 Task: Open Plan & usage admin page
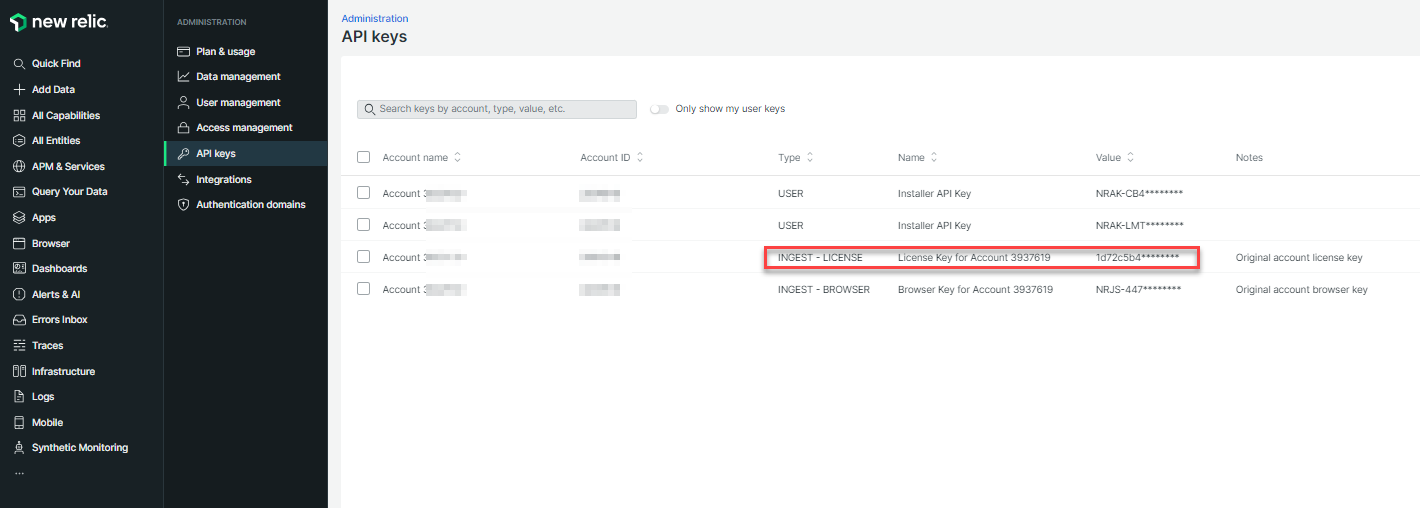(225, 52)
